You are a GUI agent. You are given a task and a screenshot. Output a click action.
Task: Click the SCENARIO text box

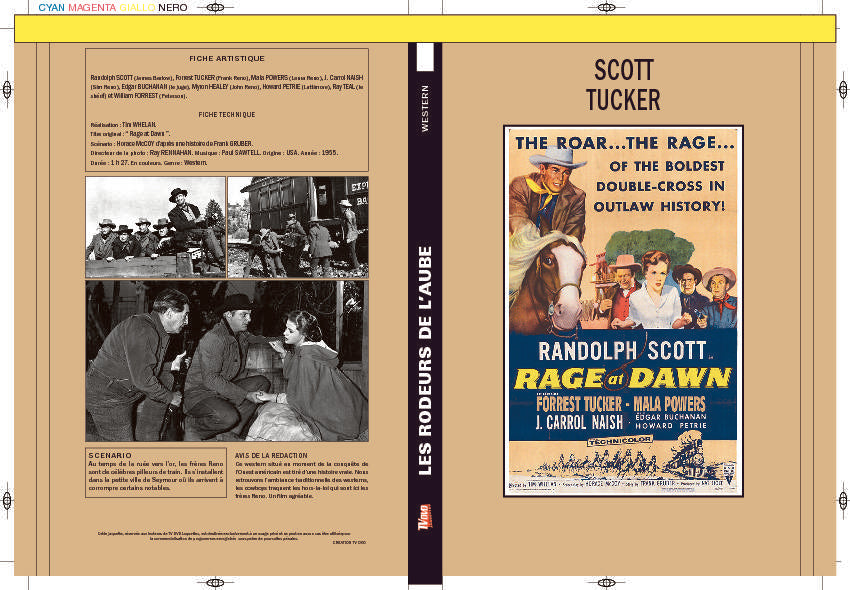click(x=156, y=472)
